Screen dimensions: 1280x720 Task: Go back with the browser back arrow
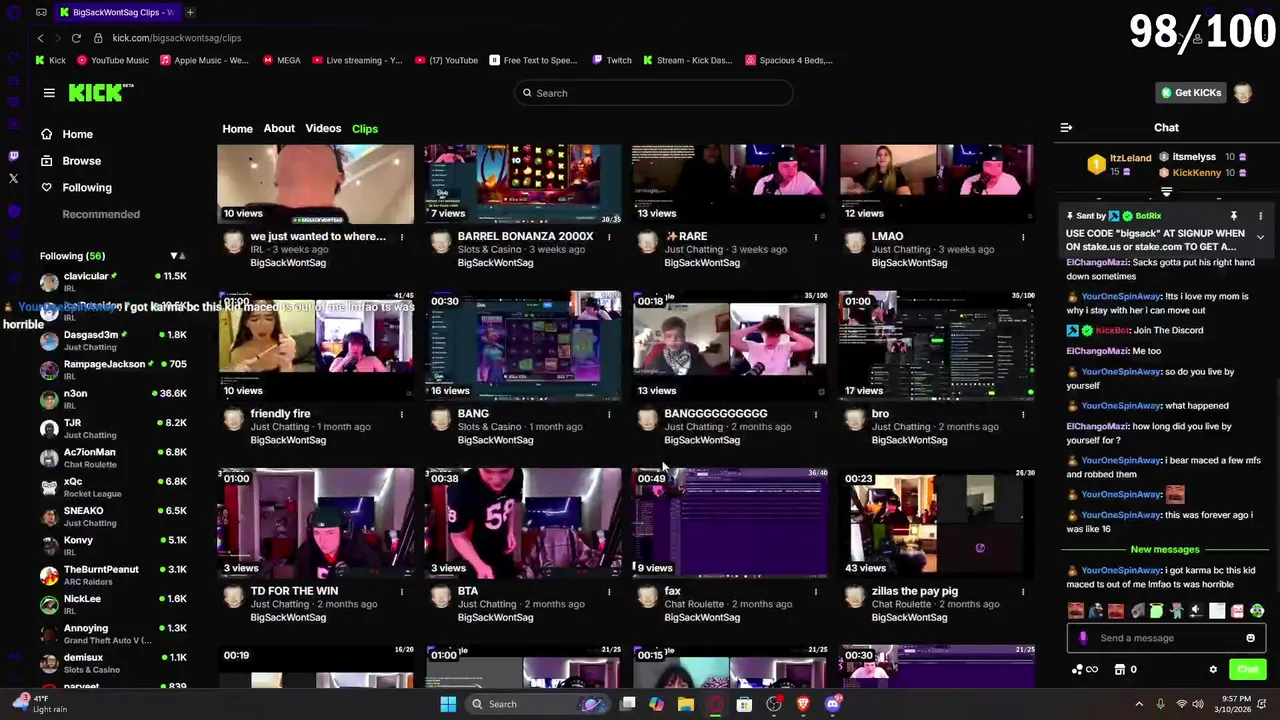point(40,38)
